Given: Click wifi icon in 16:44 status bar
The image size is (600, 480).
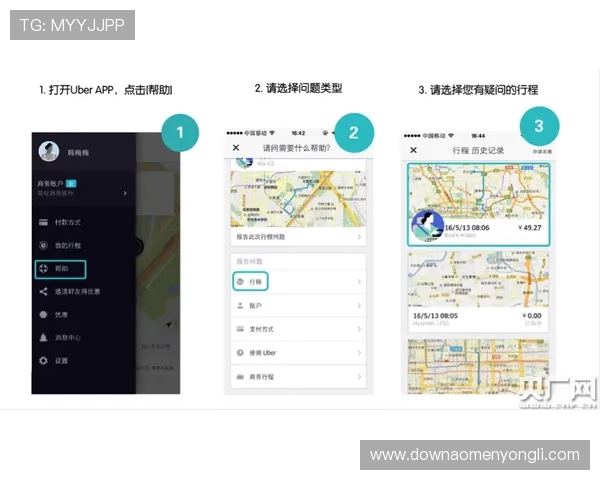Looking at the screenshot, I should tap(451, 136).
